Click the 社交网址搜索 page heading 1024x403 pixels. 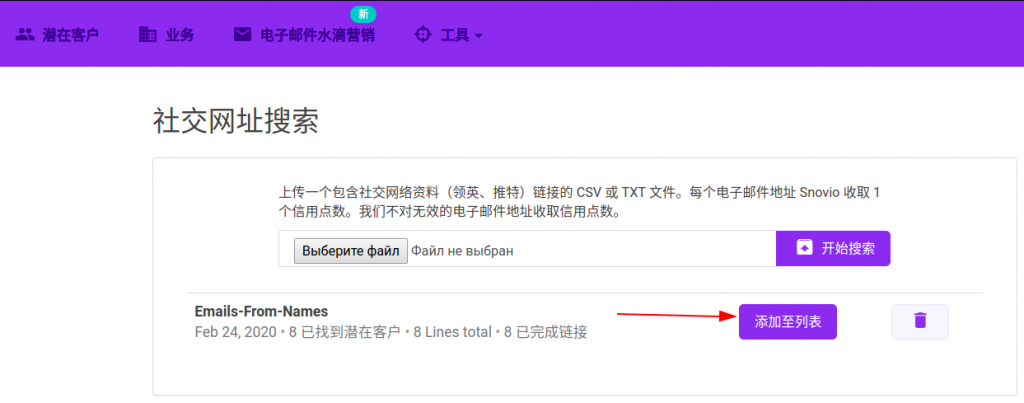(x=236, y=121)
